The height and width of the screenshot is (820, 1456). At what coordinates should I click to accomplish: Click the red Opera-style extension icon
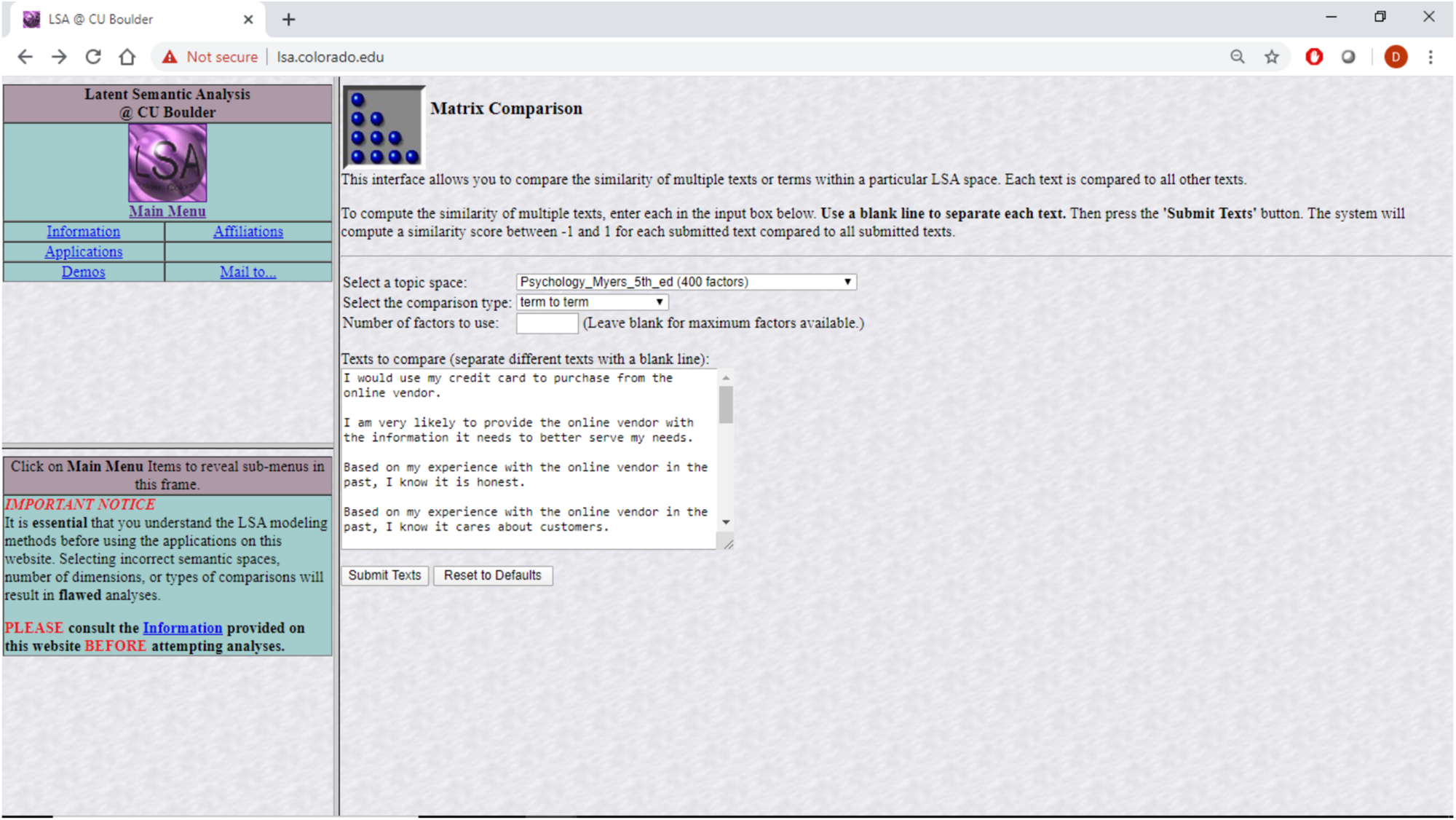tap(1313, 57)
